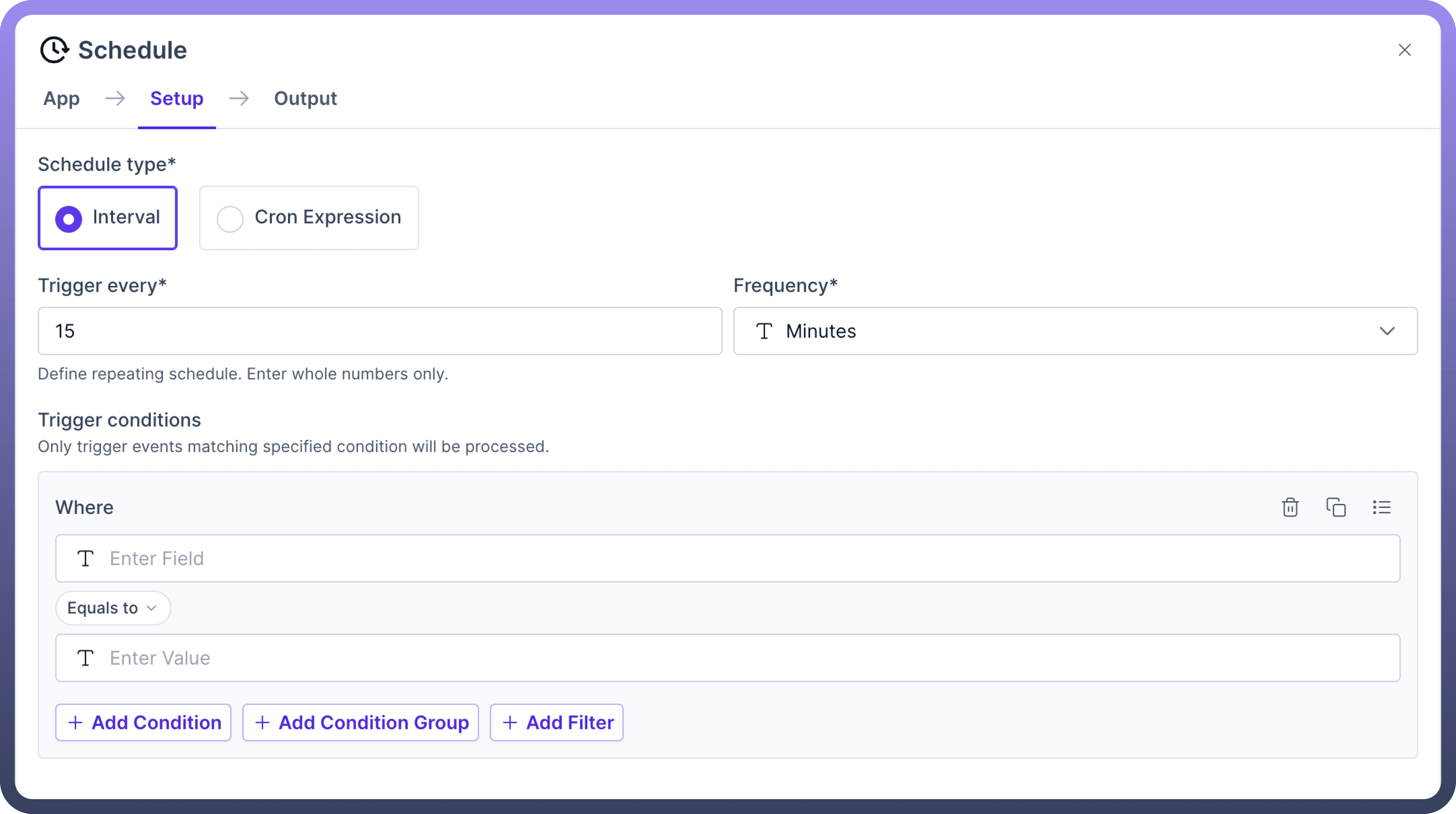Go to the Output tab
The image size is (1456, 814).
tap(305, 98)
